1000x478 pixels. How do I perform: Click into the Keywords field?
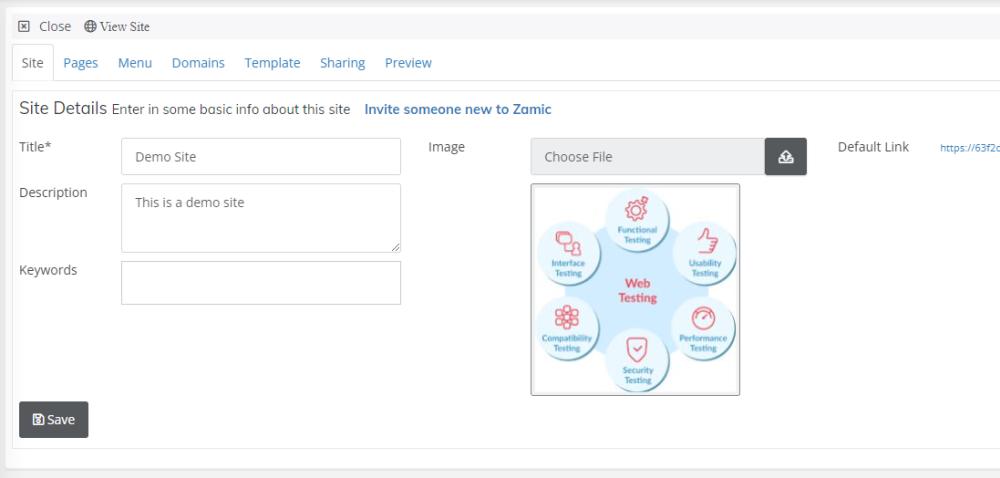coord(260,283)
